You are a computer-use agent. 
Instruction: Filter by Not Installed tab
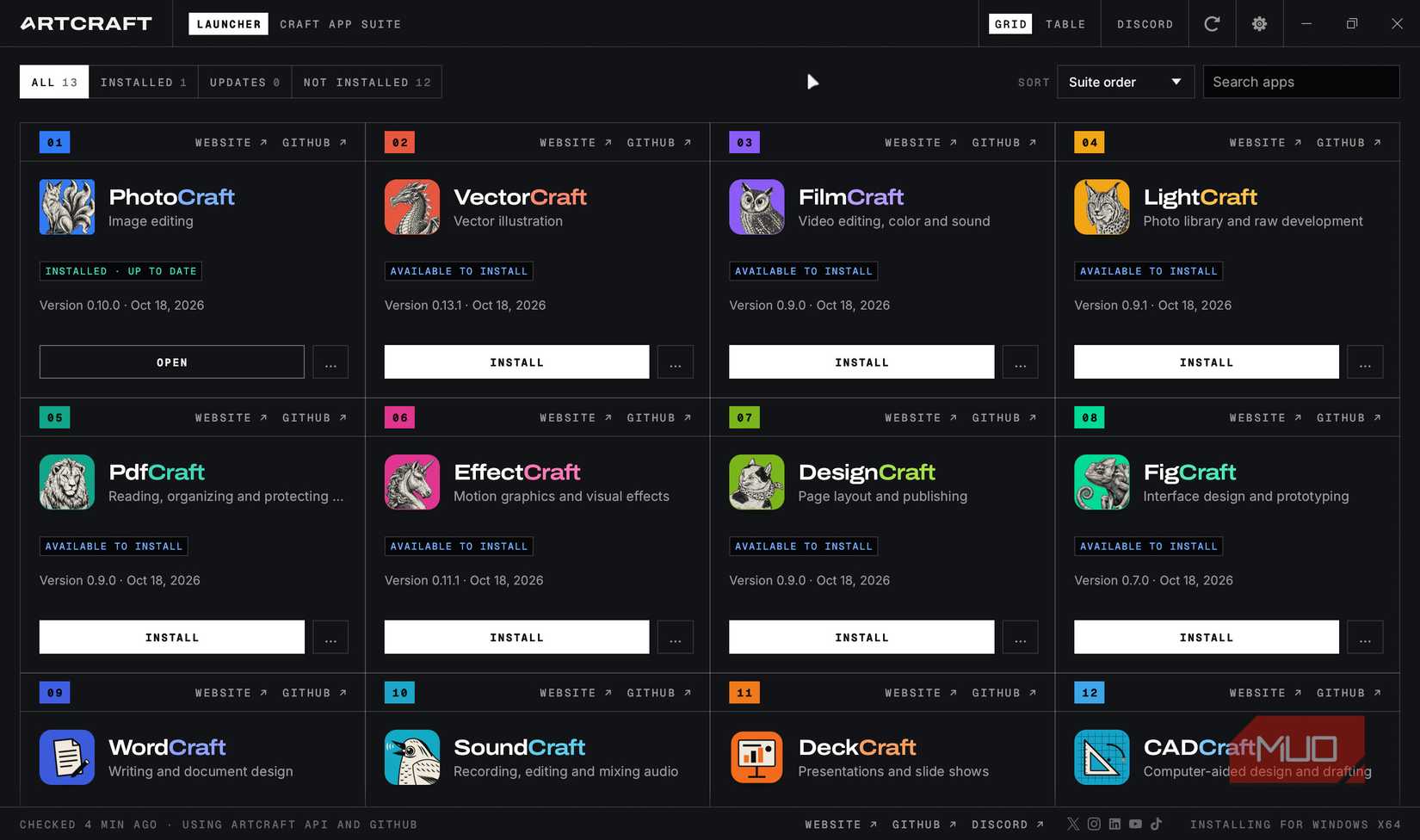pyautogui.click(x=367, y=82)
